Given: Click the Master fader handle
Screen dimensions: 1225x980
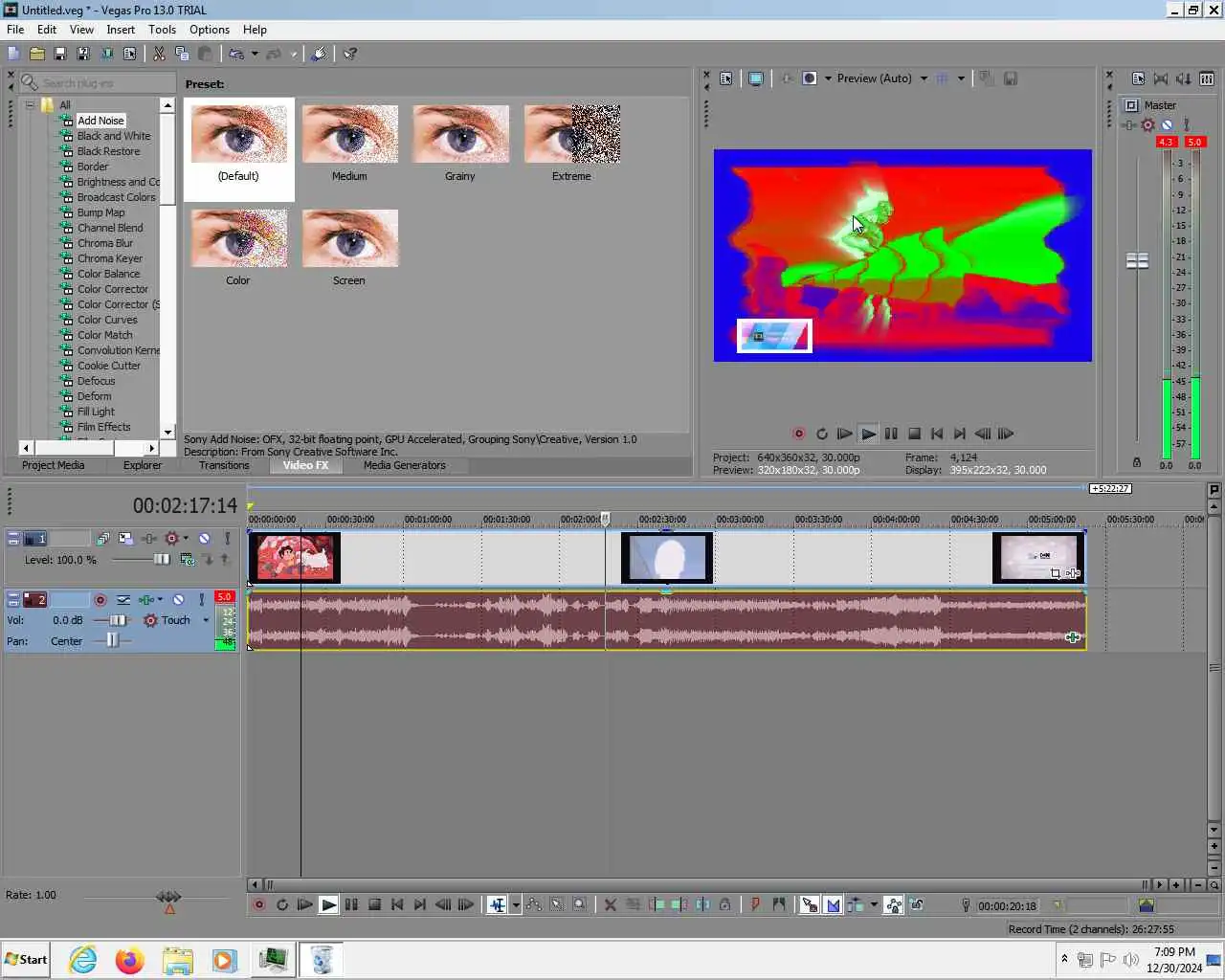Looking at the screenshot, I should coord(1137,260).
